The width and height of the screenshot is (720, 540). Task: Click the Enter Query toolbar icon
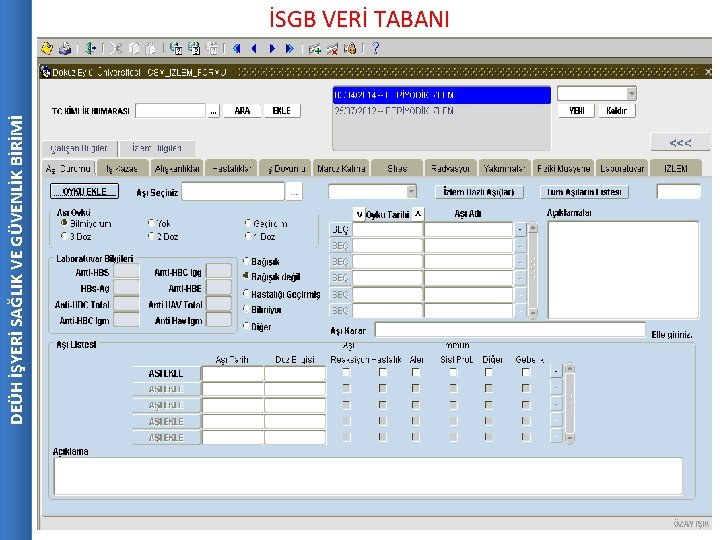coord(176,48)
